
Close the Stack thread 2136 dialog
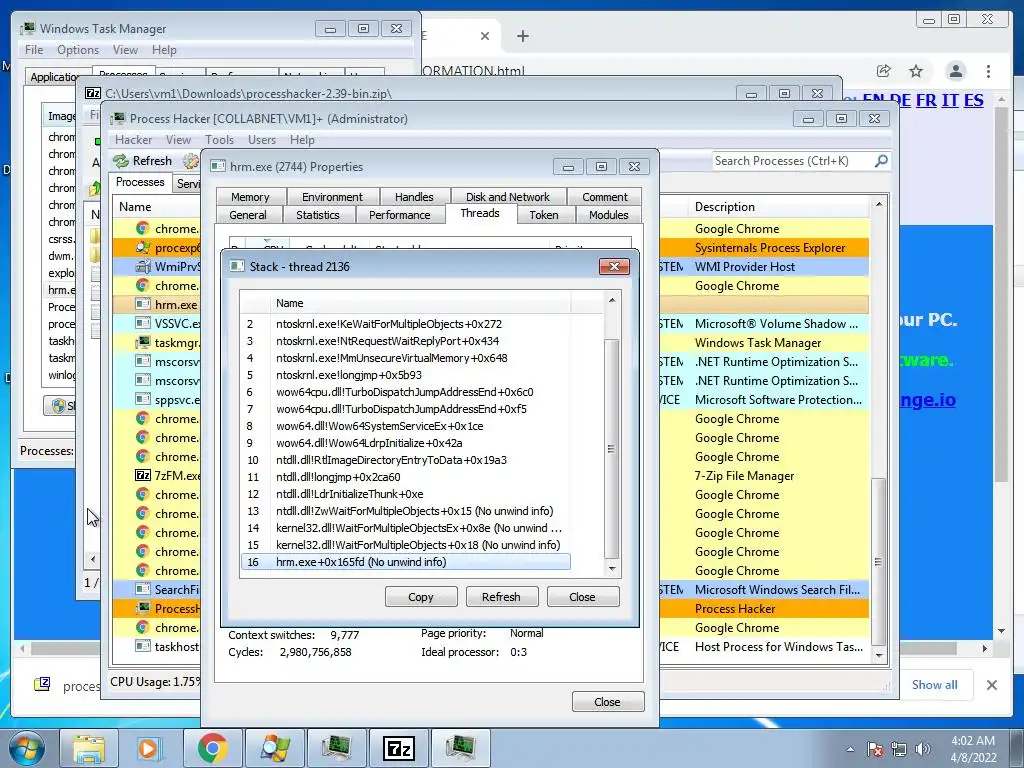pos(614,266)
